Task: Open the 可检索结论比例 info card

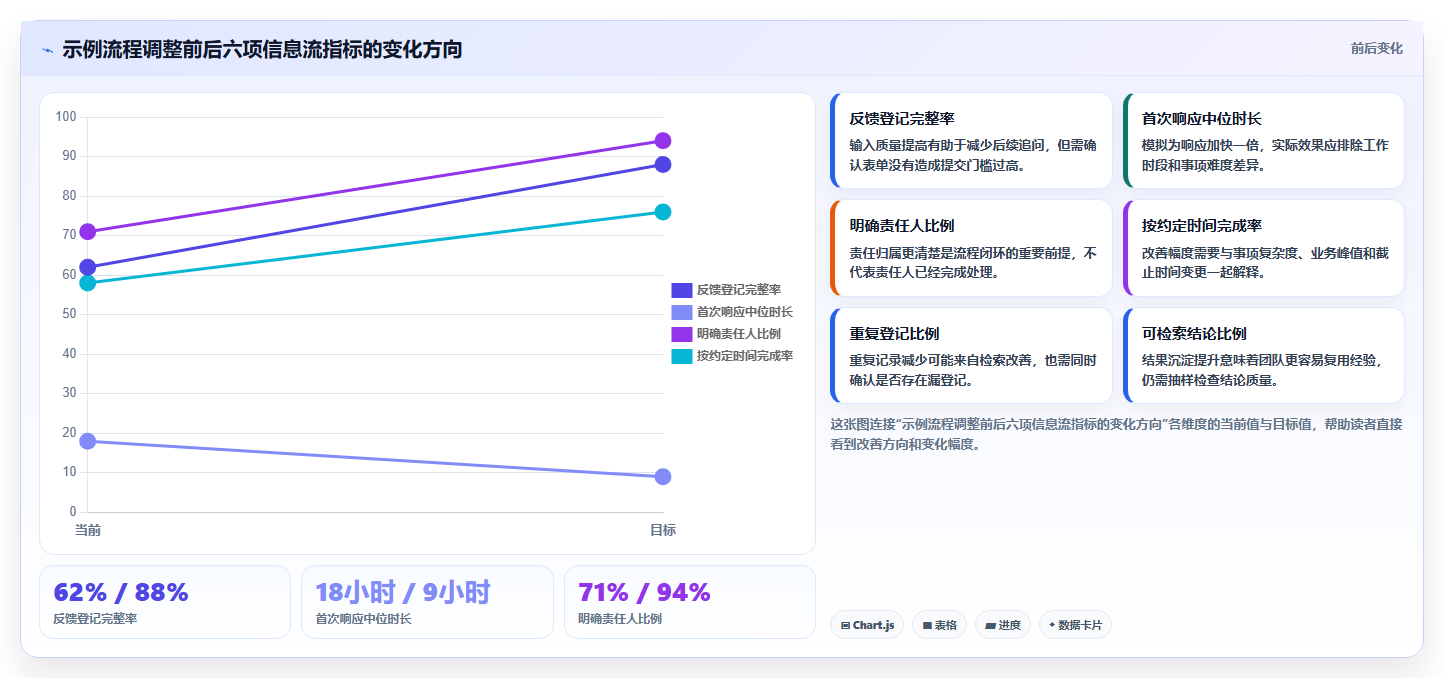Action: [x=1264, y=356]
